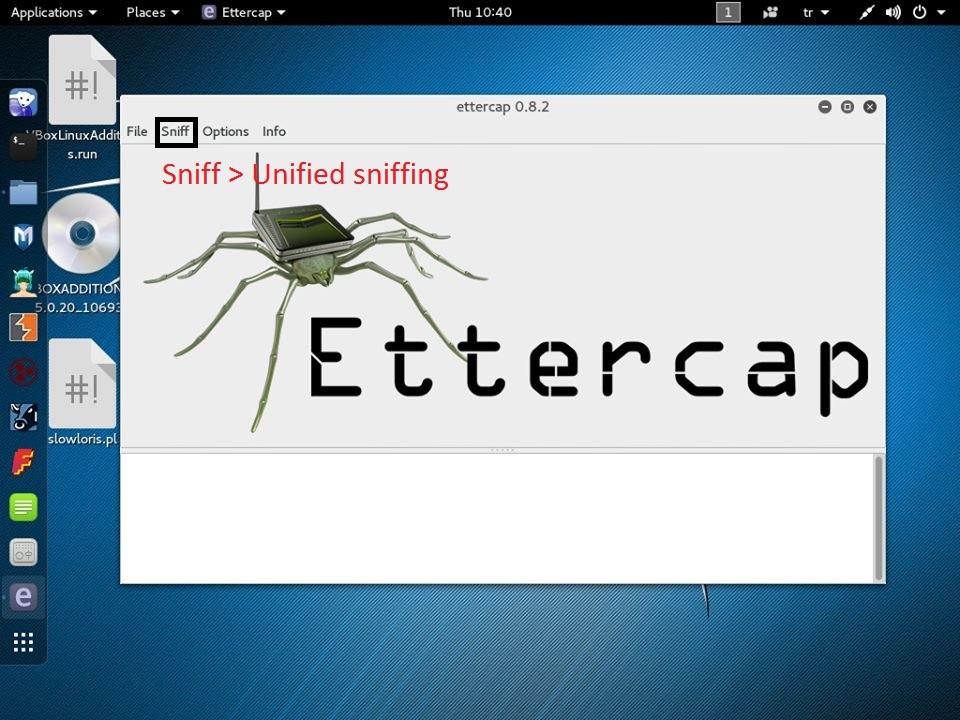Open the Info menu in ettercap
Image resolution: width=960 pixels, height=720 pixels.
tap(274, 132)
